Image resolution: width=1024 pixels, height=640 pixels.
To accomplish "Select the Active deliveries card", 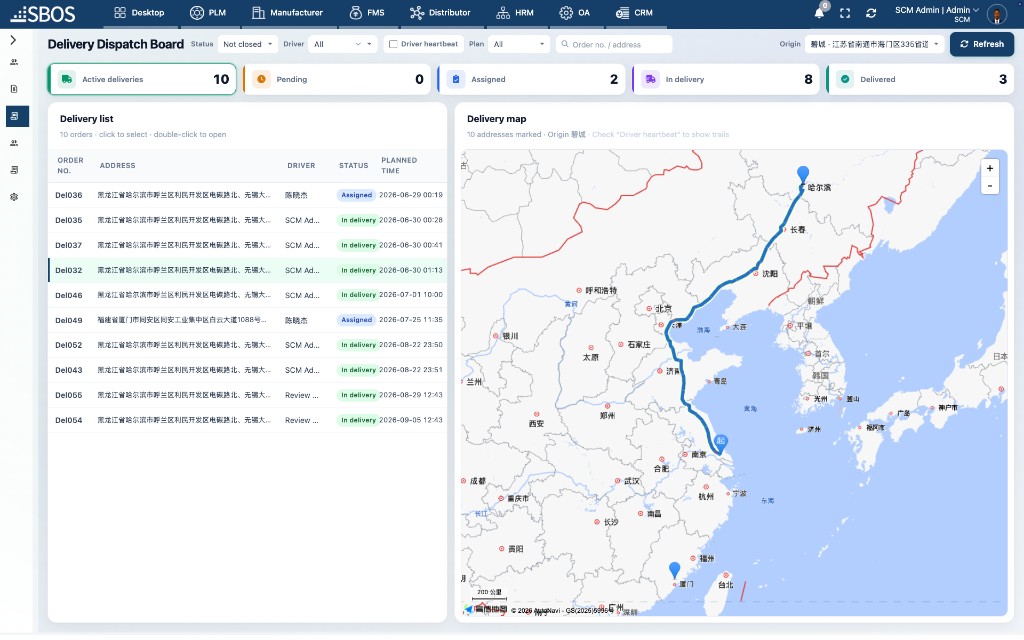I will click(x=142, y=79).
